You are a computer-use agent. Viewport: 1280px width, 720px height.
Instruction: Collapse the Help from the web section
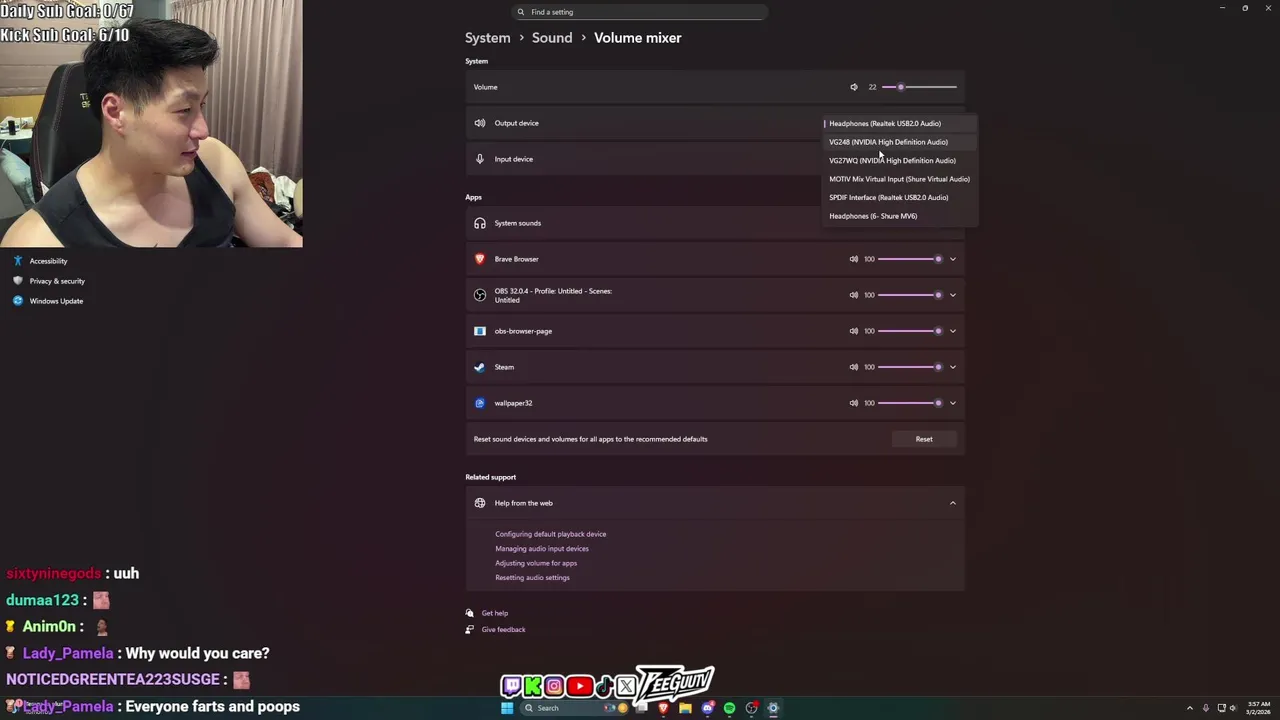(953, 503)
